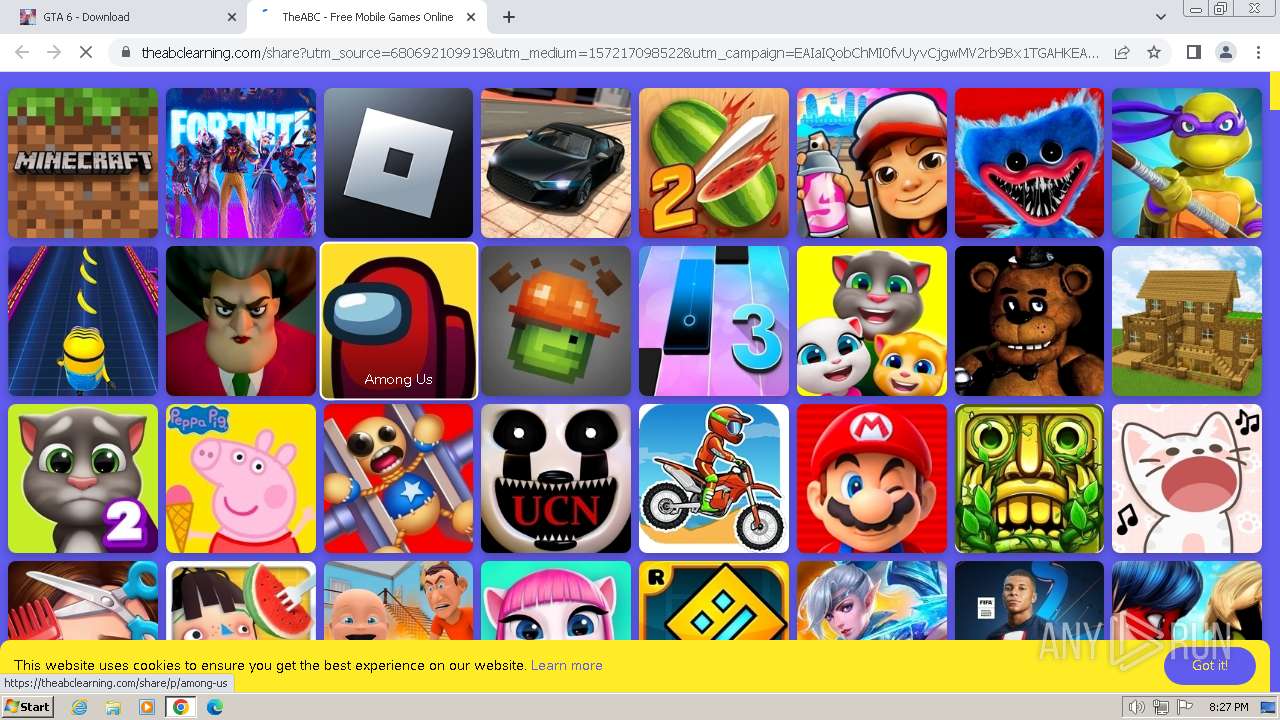Open the Roblox logo game tile

pos(398,163)
